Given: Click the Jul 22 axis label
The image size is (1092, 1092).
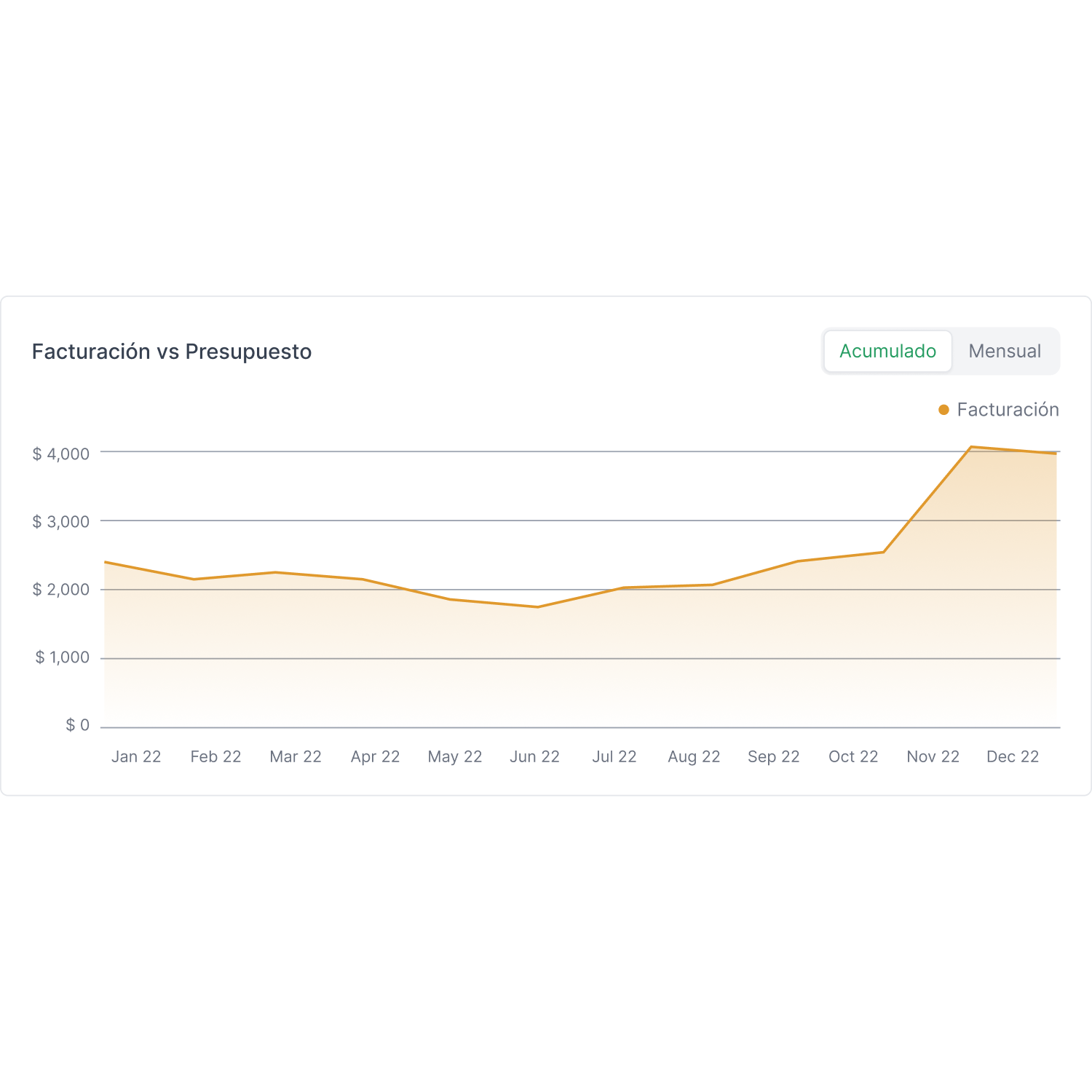Looking at the screenshot, I should click(x=614, y=756).
